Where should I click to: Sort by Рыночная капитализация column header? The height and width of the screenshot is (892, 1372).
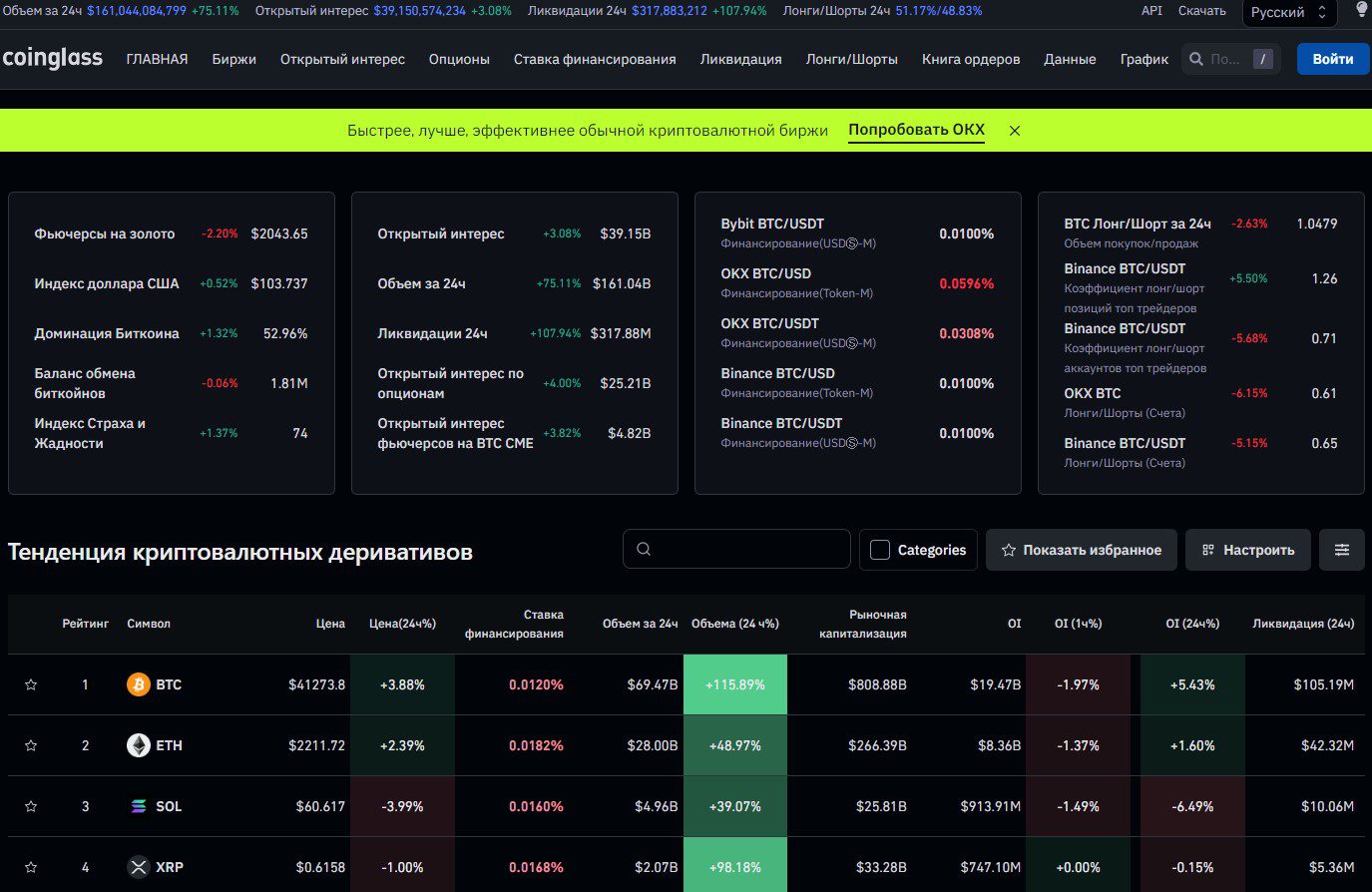[863, 624]
